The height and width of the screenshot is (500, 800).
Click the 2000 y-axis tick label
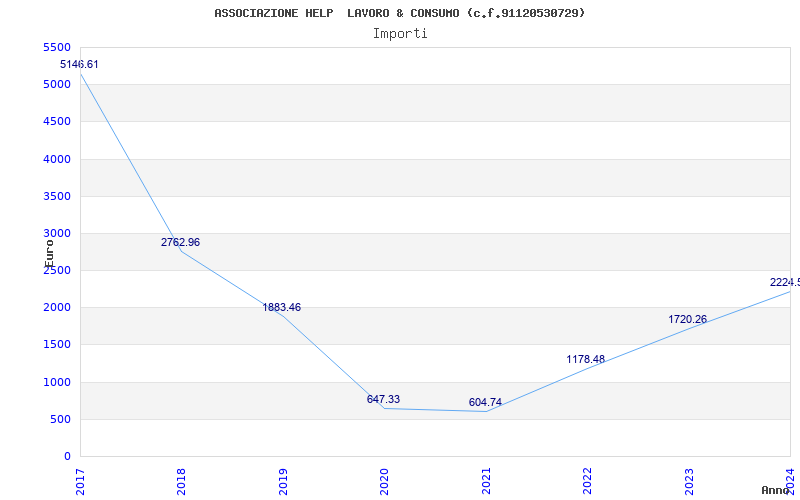57,308
